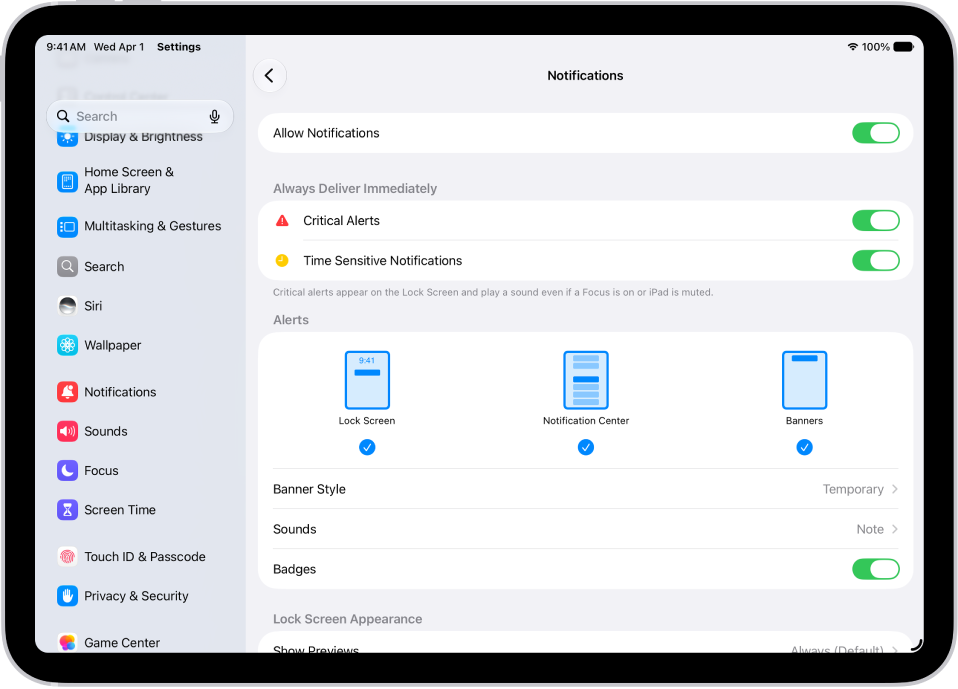Tap the Game Center icon
Viewport: 958px width, 689px height.
pos(67,643)
